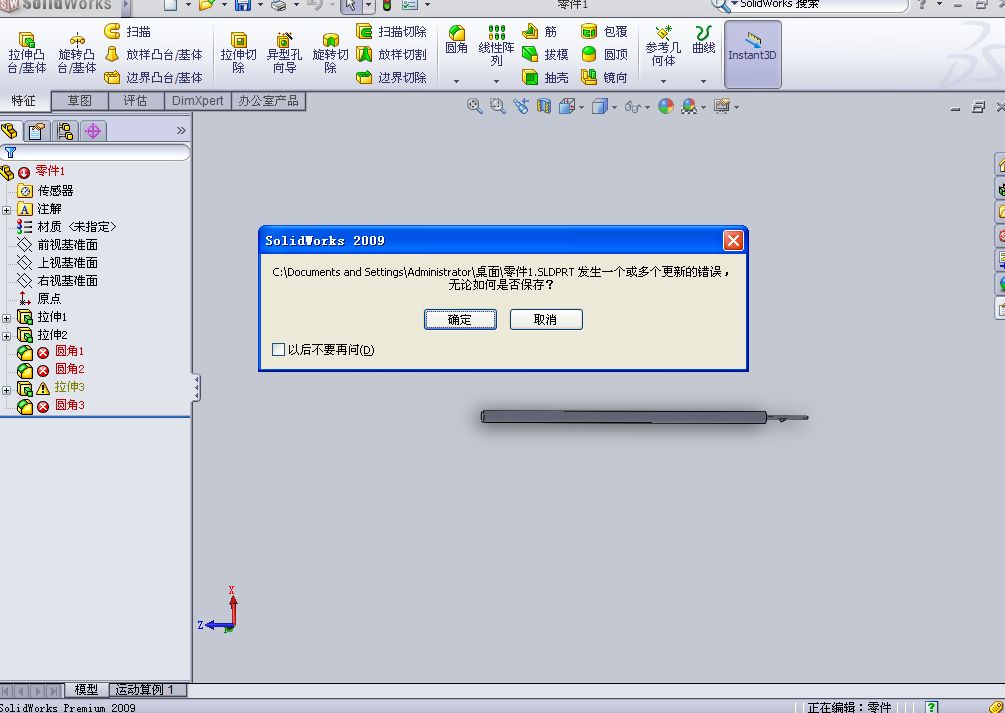Select the failed 圆角1 feature
1005x713 pixels.
coord(51,351)
